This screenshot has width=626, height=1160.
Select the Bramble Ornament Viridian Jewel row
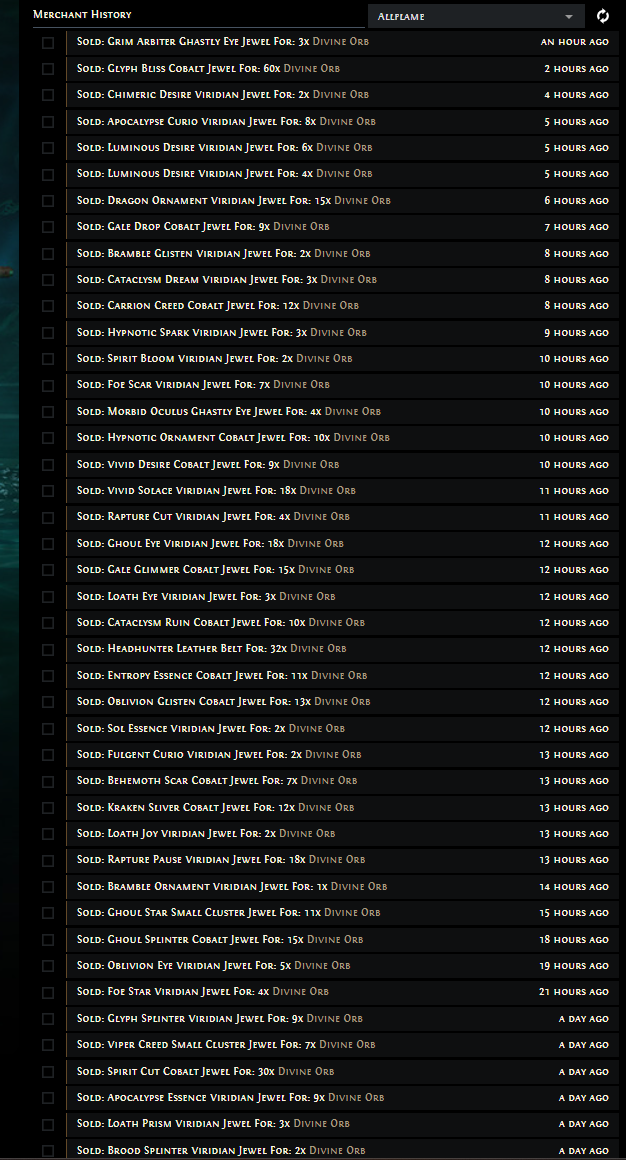point(343,887)
